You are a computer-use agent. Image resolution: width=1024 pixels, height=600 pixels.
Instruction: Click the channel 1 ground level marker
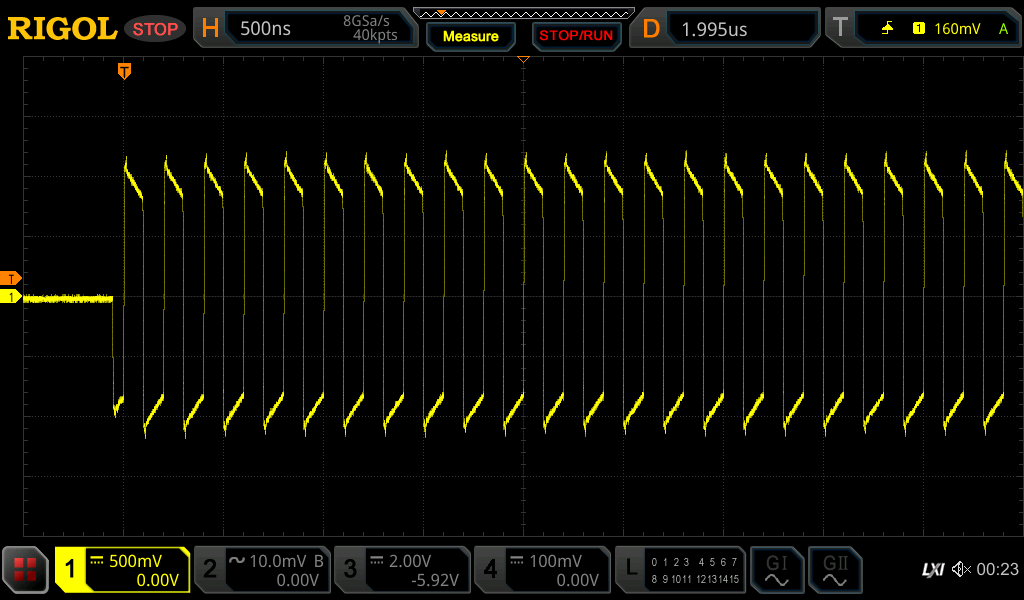pyautogui.click(x=10, y=297)
